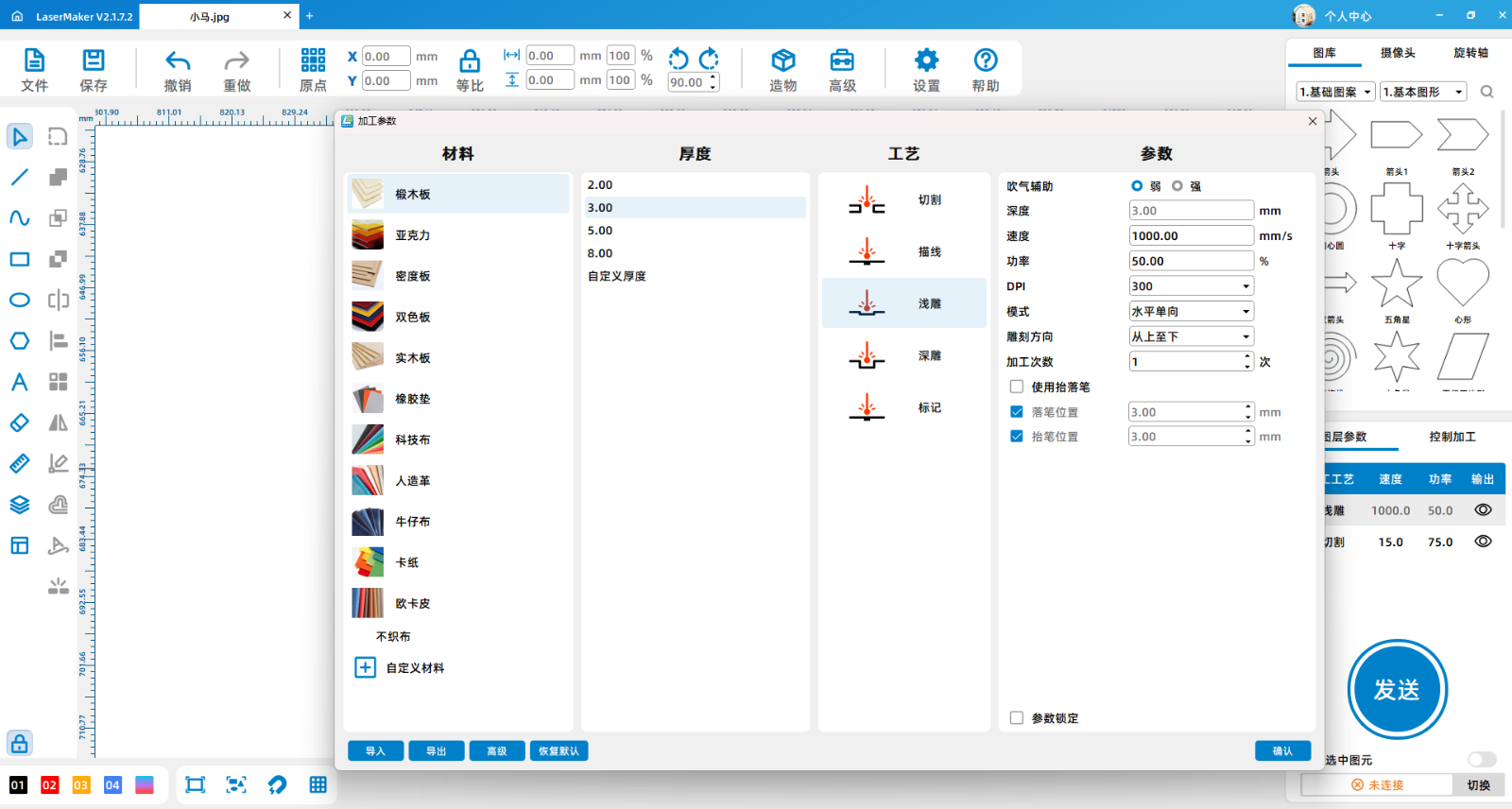Image resolution: width=1512 pixels, height=809 pixels.
Task: Select the ellipse drawing tool
Action: point(20,301)
